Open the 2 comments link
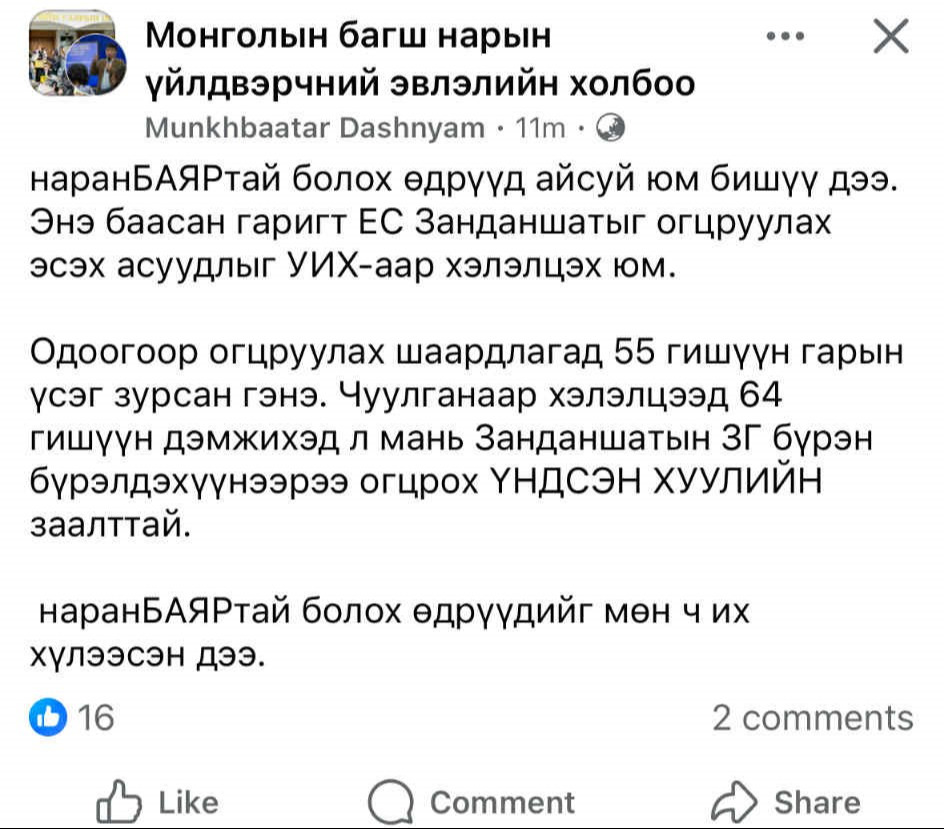944x829 pixels. tap(812, 717)
